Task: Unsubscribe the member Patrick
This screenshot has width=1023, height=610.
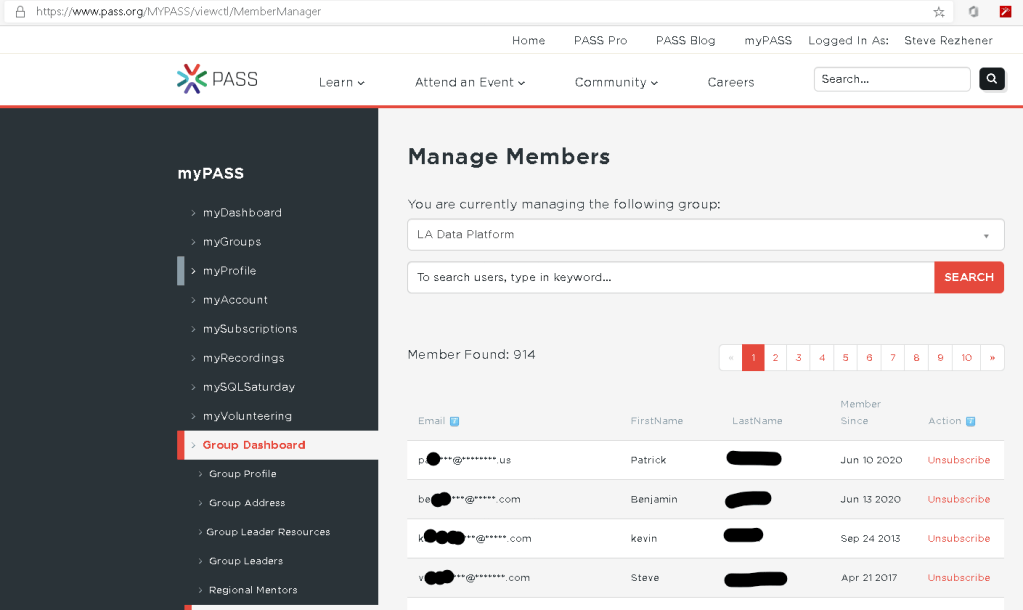Action: click(x=958, y=460)
